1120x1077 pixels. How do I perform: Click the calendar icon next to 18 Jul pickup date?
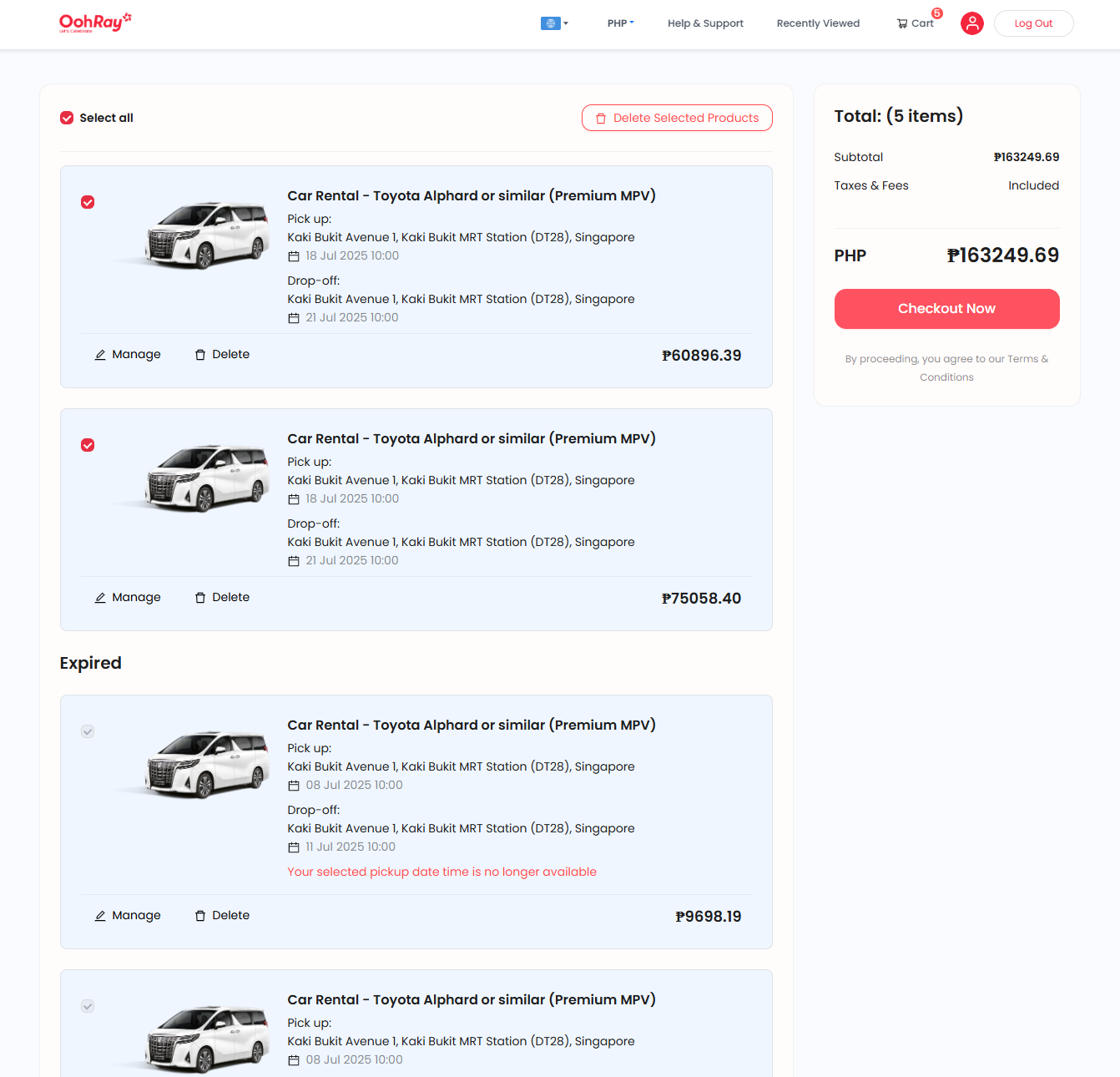[x=294, y=255]
